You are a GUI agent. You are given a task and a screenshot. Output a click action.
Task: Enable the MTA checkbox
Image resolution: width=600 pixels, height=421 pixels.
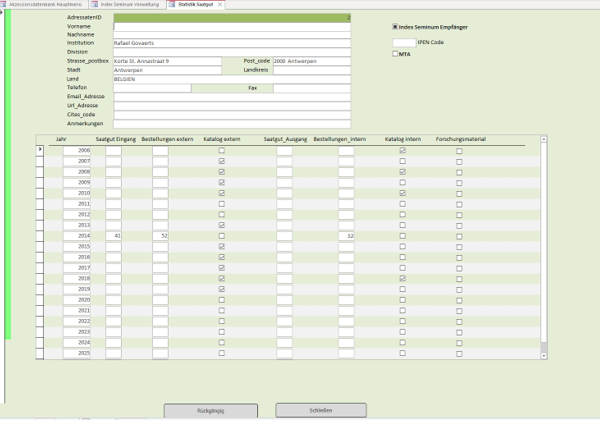pyautogui.click(x=395, y=54)
